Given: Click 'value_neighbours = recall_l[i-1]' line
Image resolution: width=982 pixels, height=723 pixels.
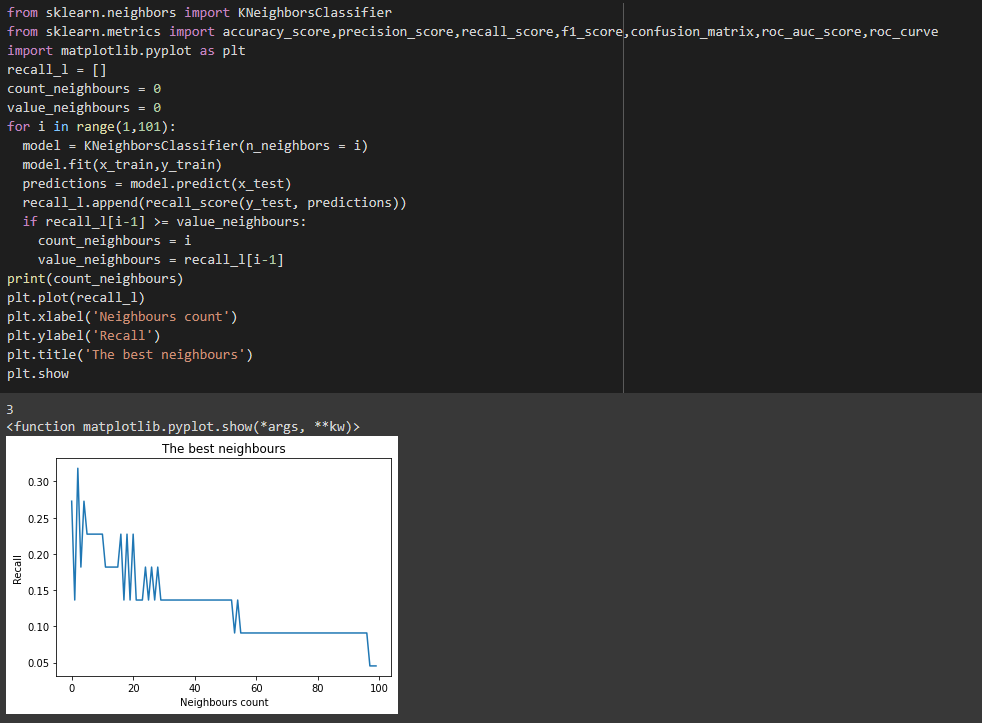Looking at the screenshot, I should click(160, 259).
